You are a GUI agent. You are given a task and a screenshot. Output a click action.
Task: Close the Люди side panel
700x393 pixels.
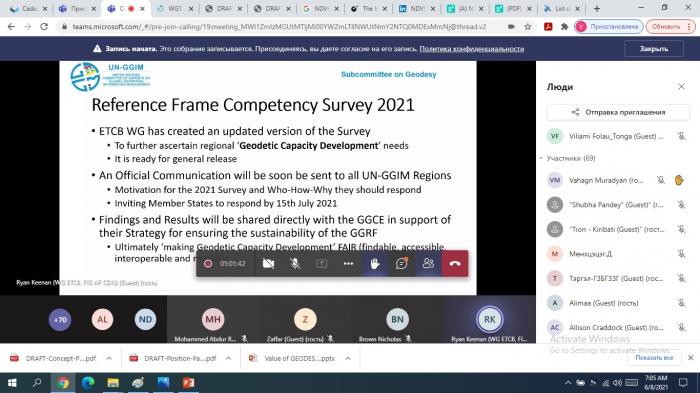point(681,87)
